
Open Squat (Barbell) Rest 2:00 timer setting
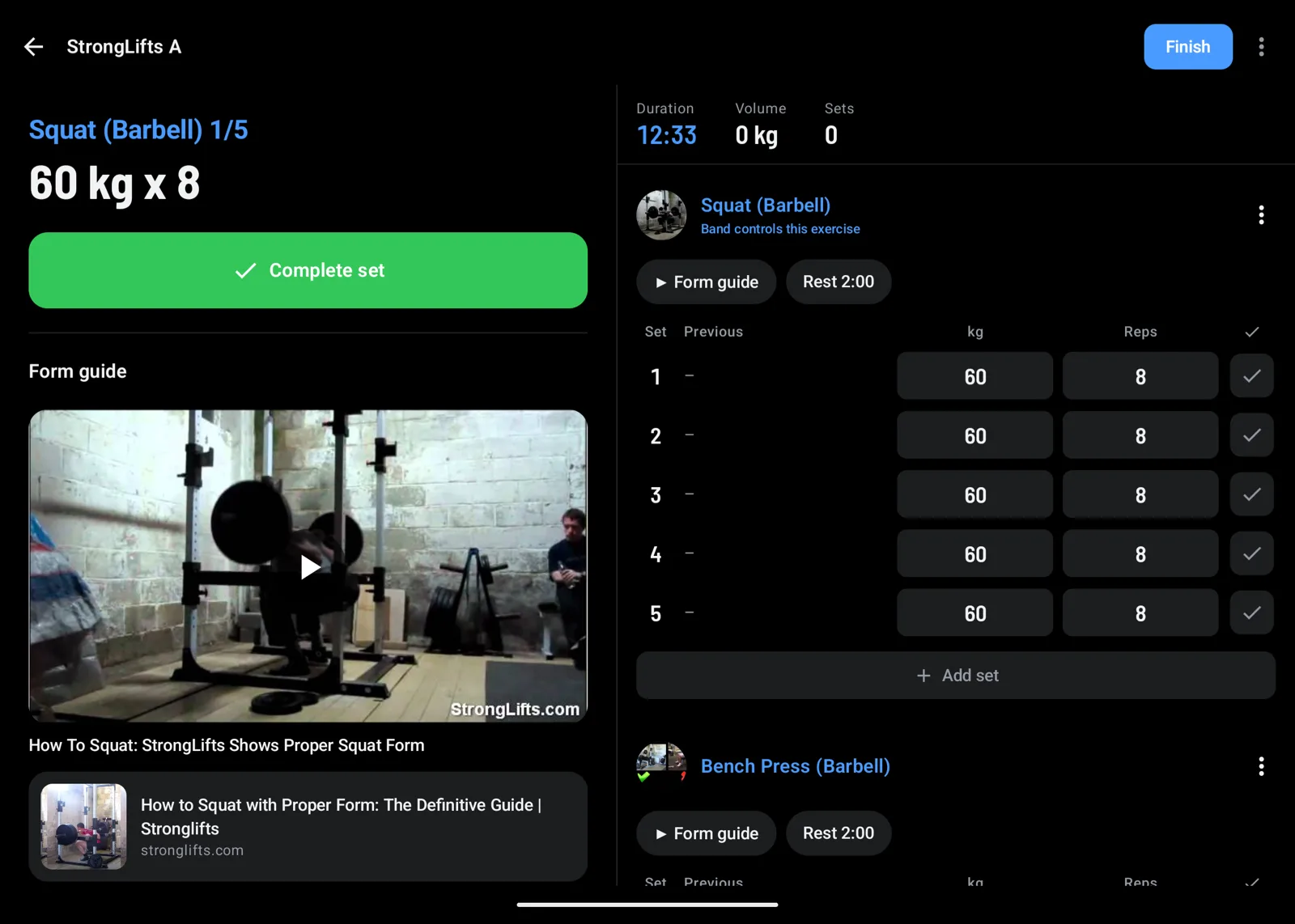(839, 282)
